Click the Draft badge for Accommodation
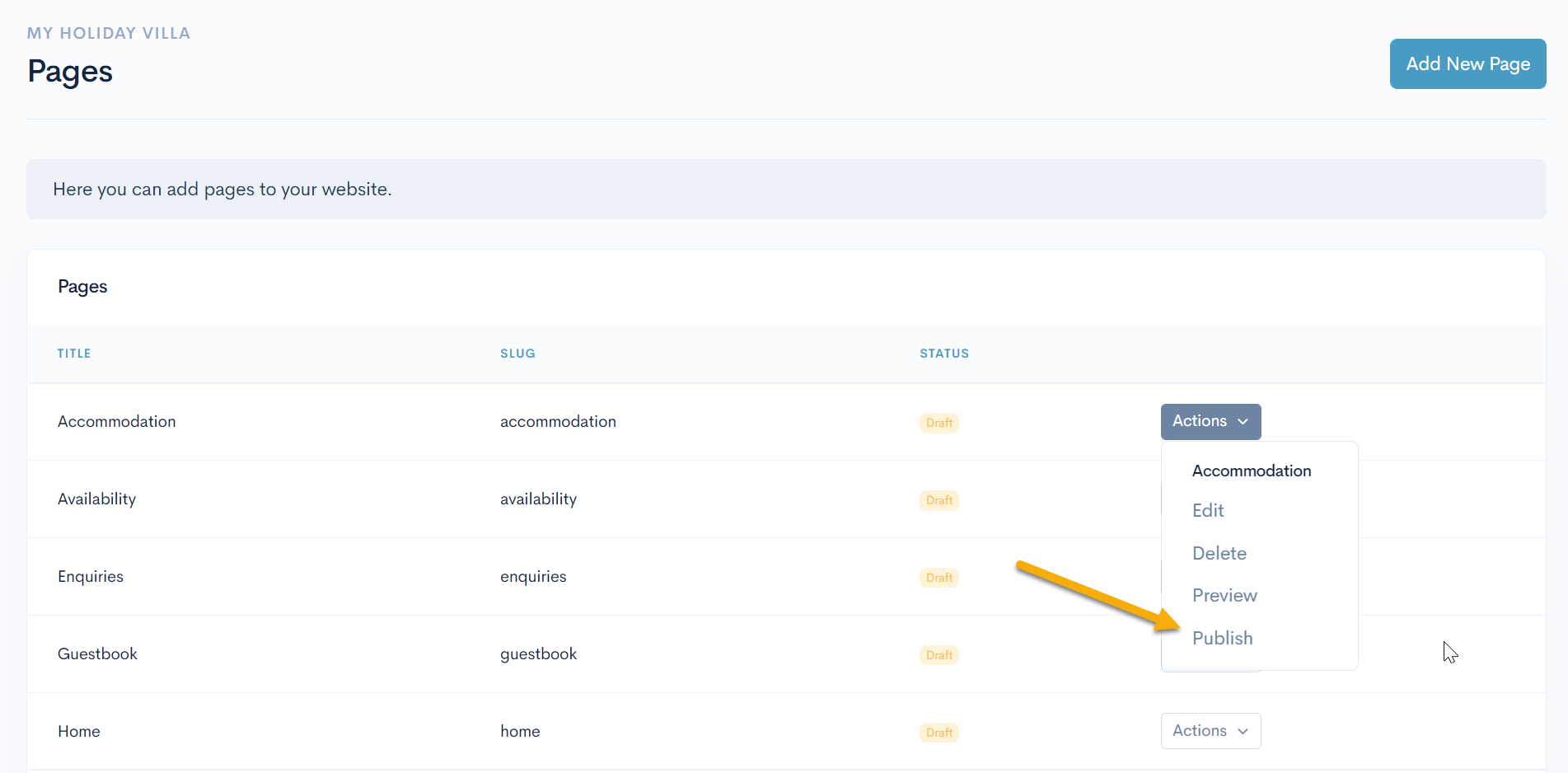The height and width of the screenshot is (773, 1568). pyautogui.click(x=938, y=423)
